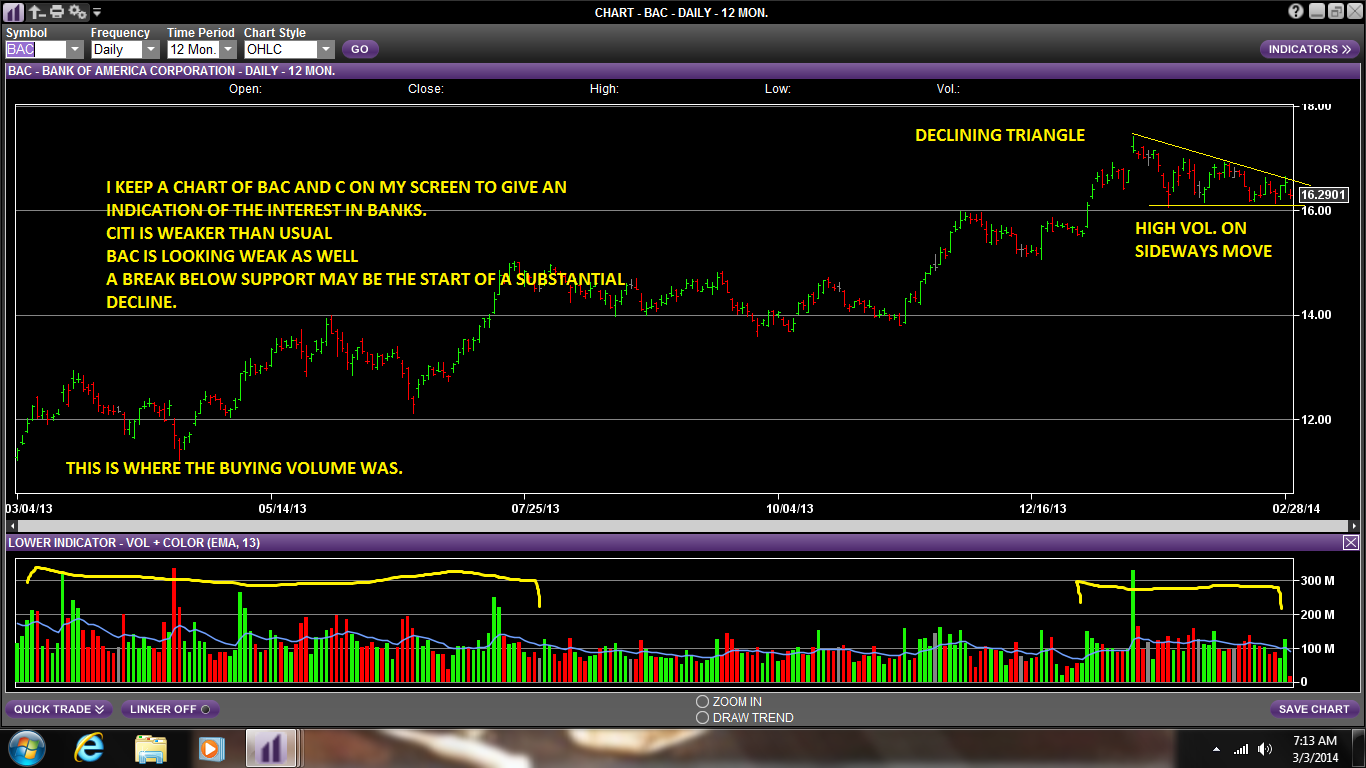Expand the Symbol dropdown arrow
This screenshot has width=1366, height=768.
click(75, 49)
